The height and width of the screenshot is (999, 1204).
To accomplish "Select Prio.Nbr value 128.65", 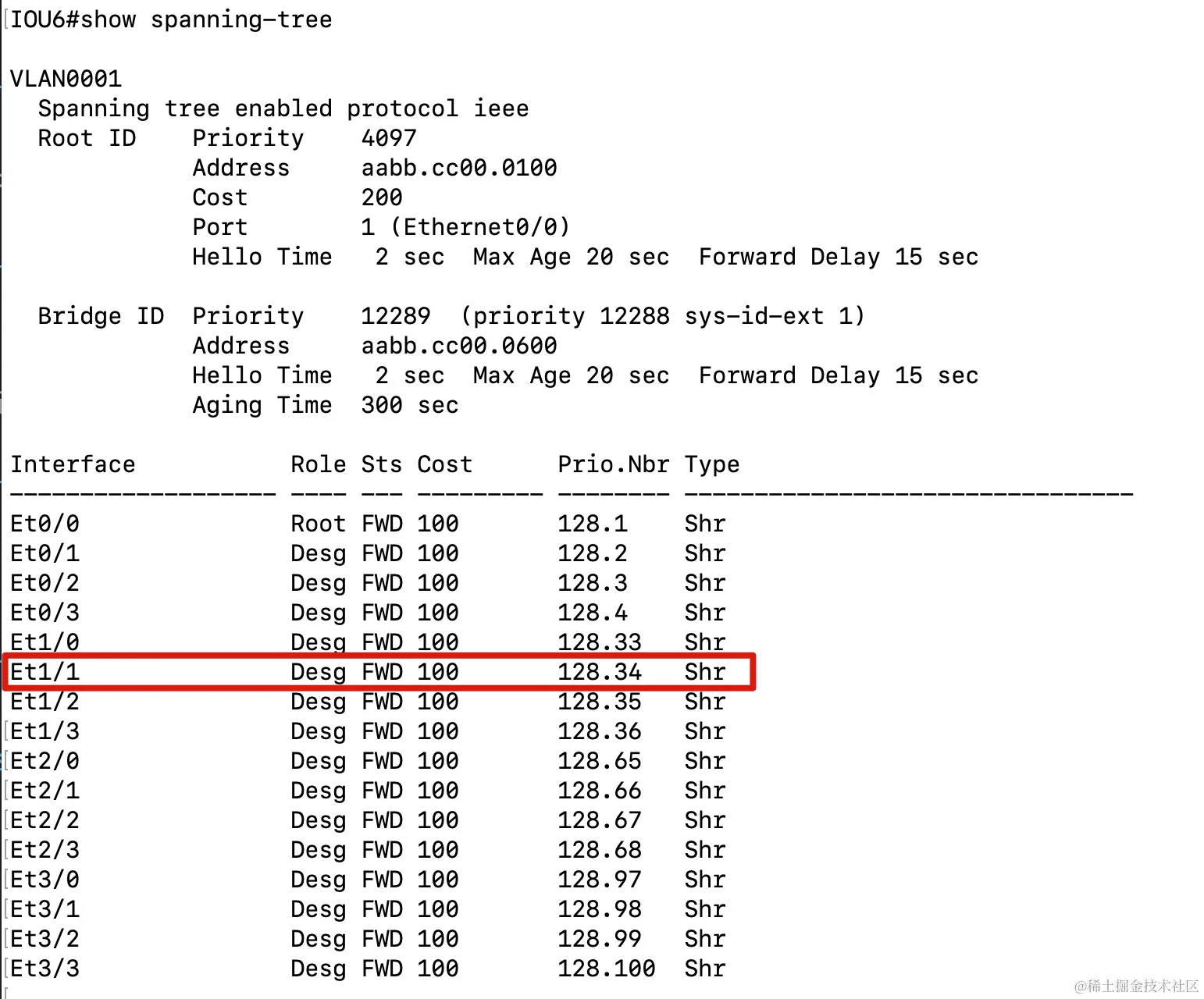I will [x=600, y=761].
